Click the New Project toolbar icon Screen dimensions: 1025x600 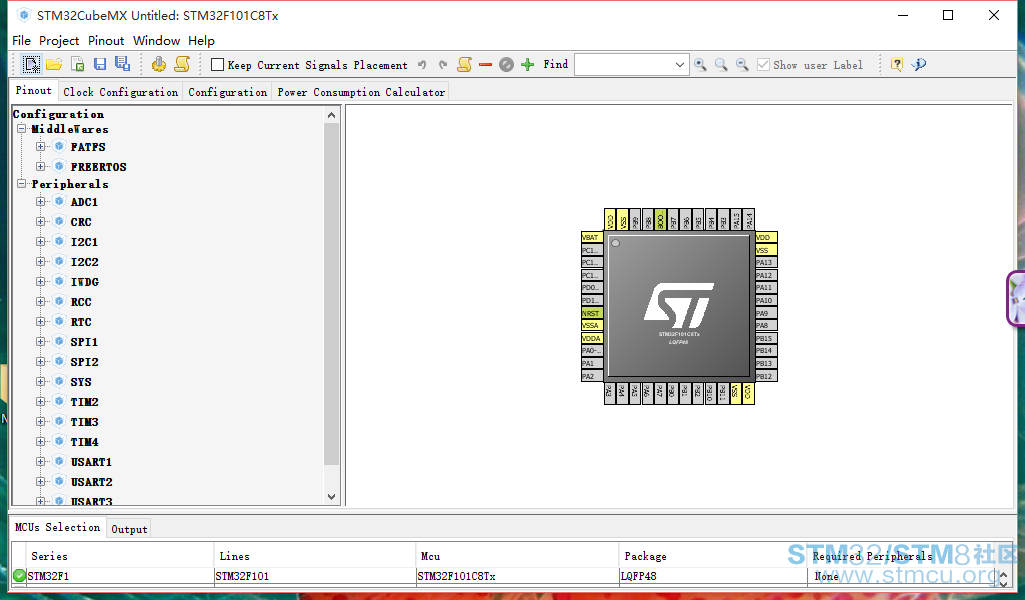[x=31, y=64]
